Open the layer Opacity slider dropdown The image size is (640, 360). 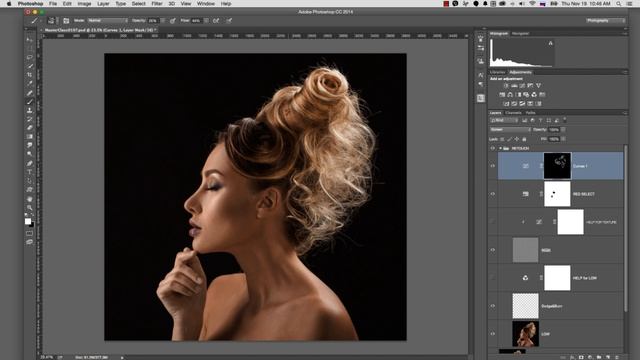point(563,130)
